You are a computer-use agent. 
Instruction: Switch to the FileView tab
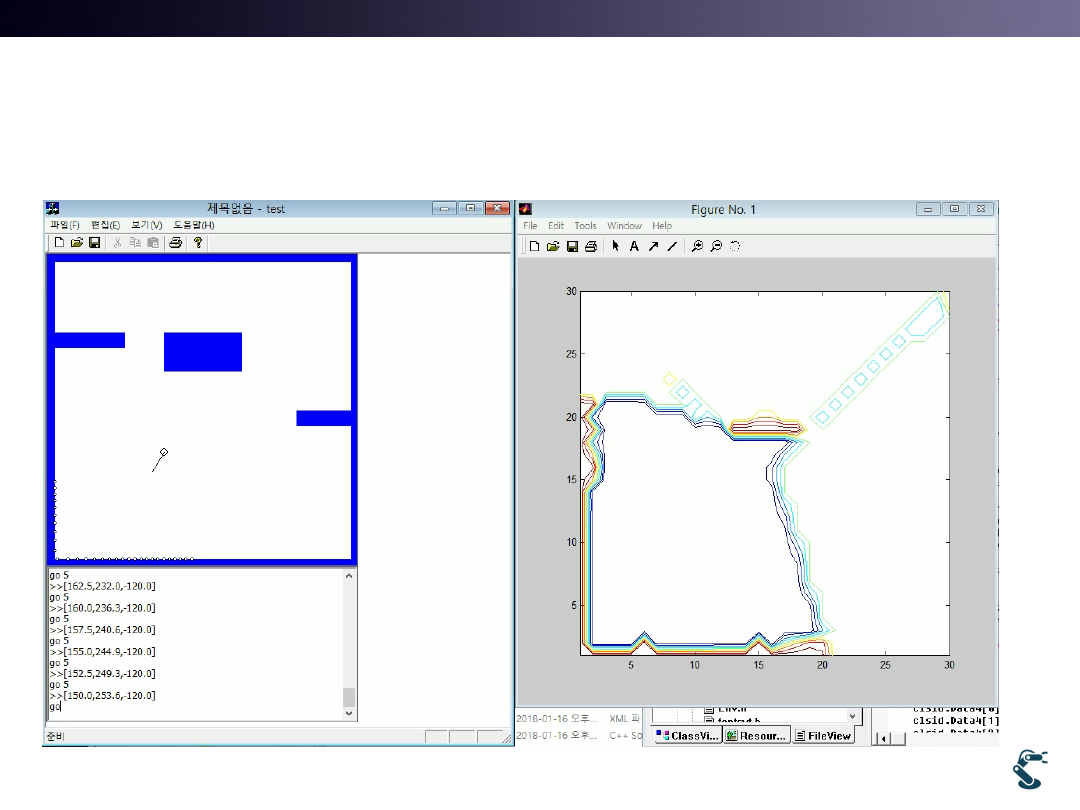[x=823, y=735]
